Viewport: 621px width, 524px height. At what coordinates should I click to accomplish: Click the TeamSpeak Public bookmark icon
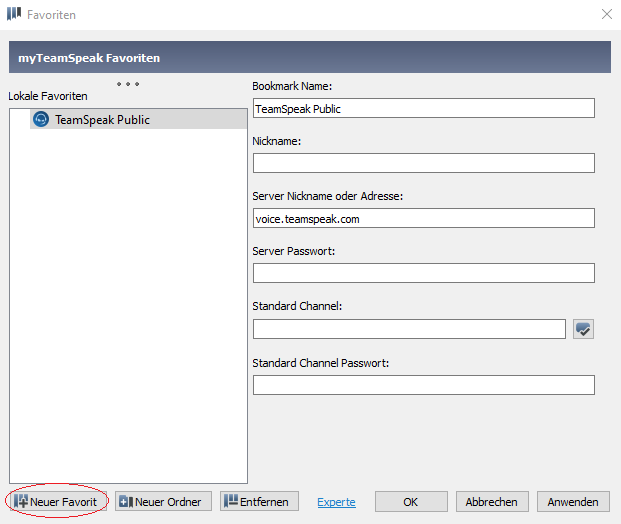pos(41,119)
